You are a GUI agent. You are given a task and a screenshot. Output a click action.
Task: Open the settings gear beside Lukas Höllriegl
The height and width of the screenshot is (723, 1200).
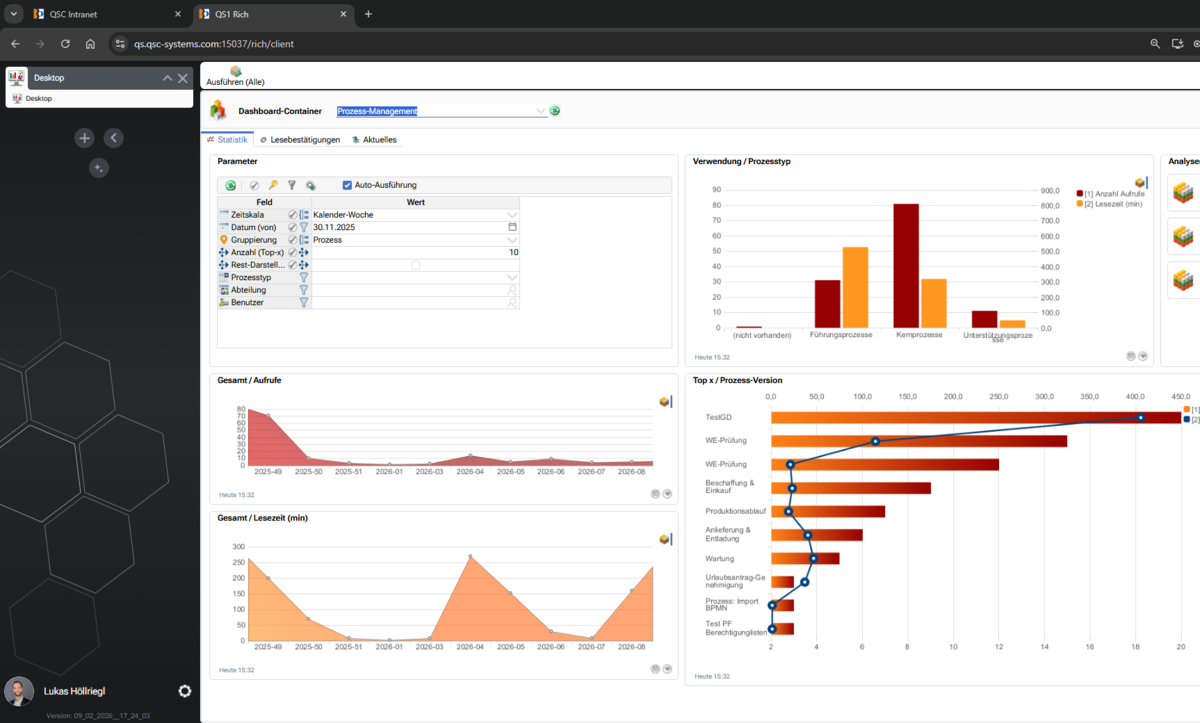coord(184,691)
